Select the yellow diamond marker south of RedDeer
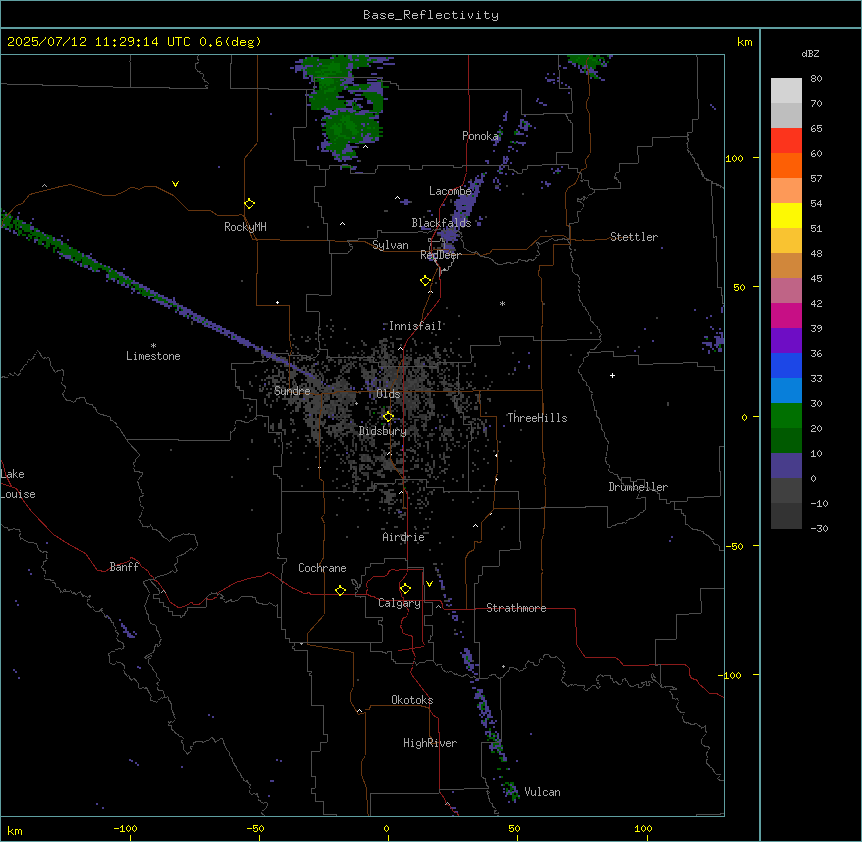Viewport: 862px width, 842px height. 426,281
